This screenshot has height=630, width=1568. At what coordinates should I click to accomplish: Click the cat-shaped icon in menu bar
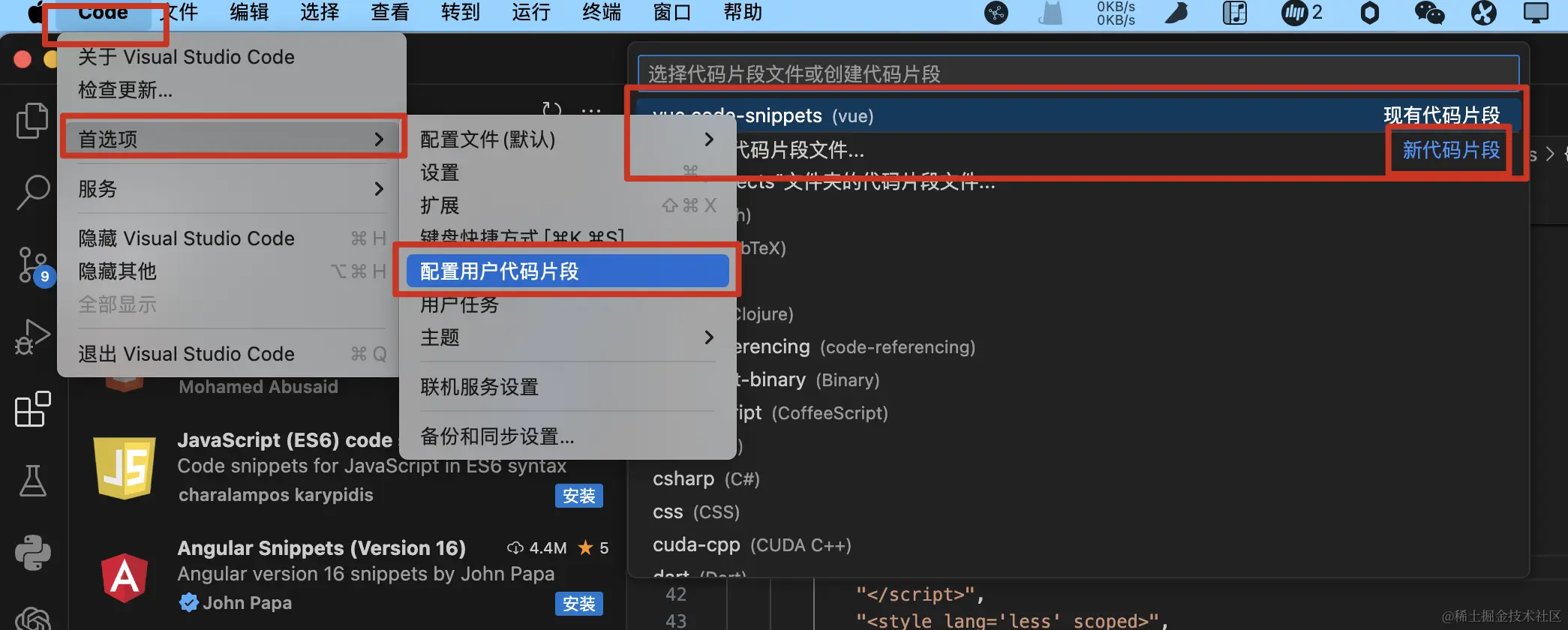[1051, 13]
